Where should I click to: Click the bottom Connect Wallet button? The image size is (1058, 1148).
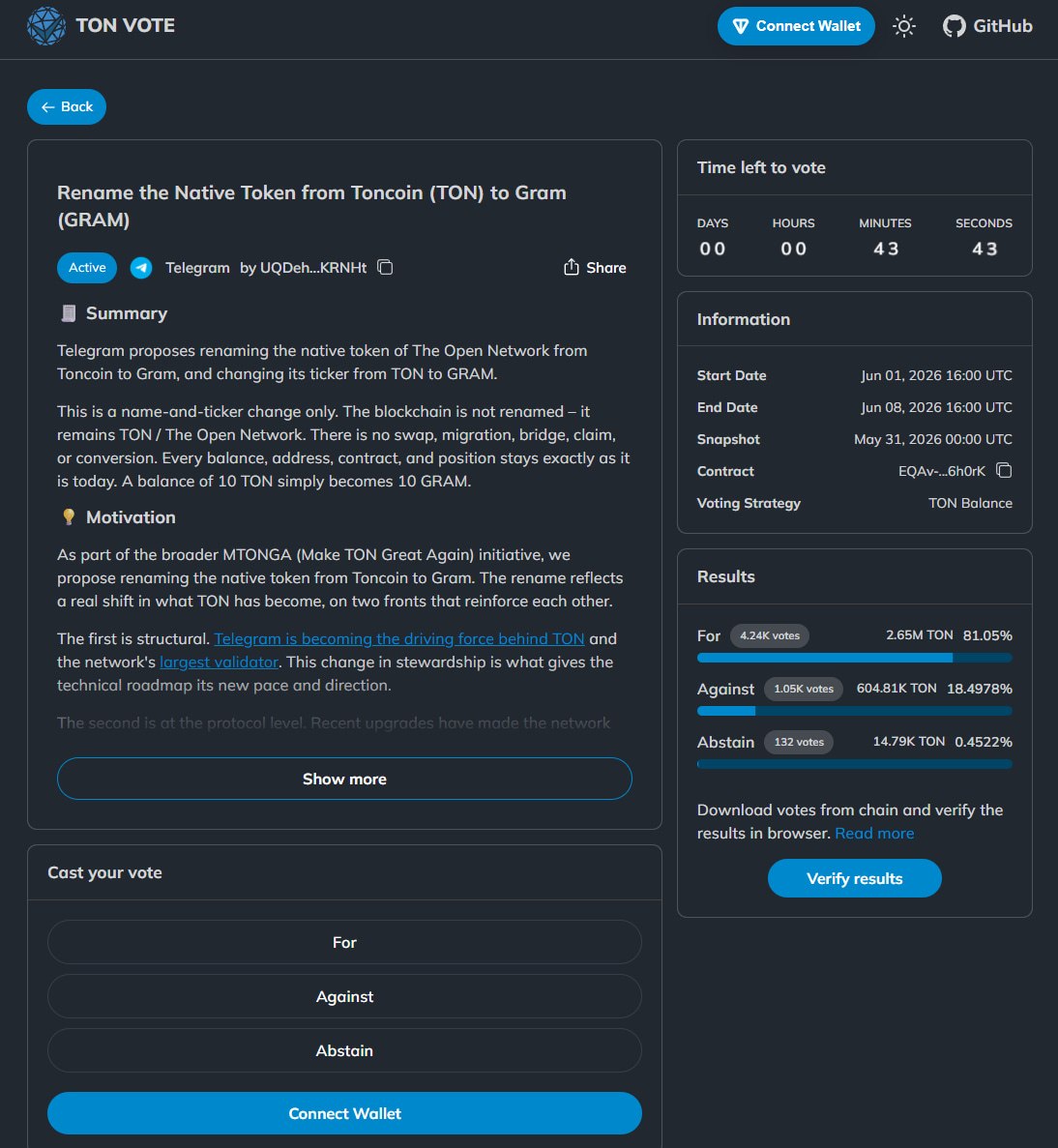pos(344,1113)
